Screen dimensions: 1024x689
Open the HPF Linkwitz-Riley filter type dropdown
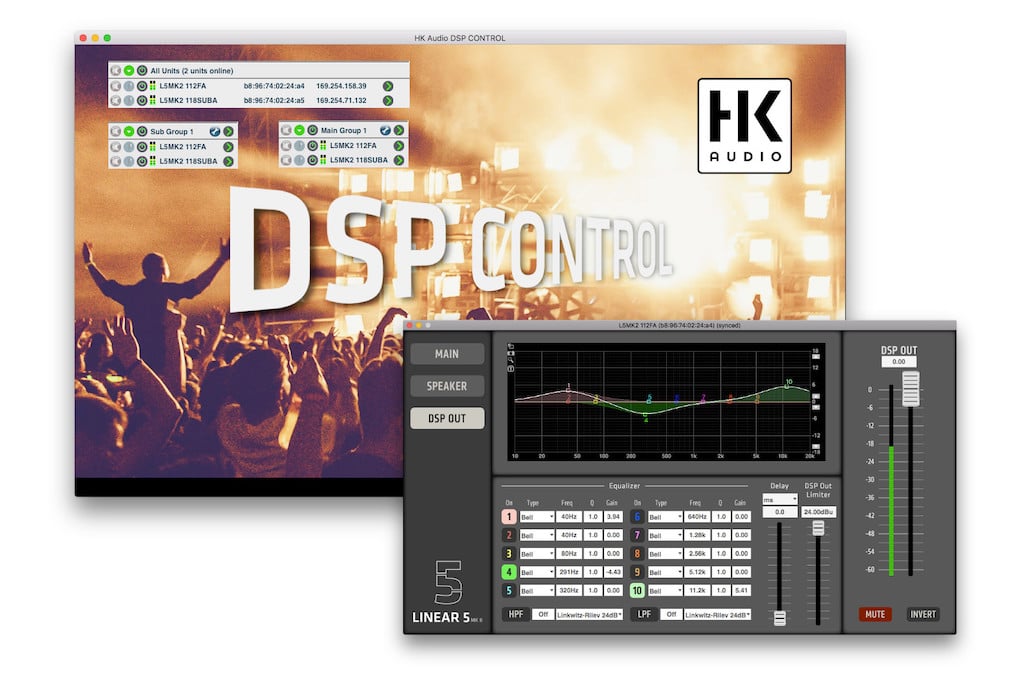589,614
